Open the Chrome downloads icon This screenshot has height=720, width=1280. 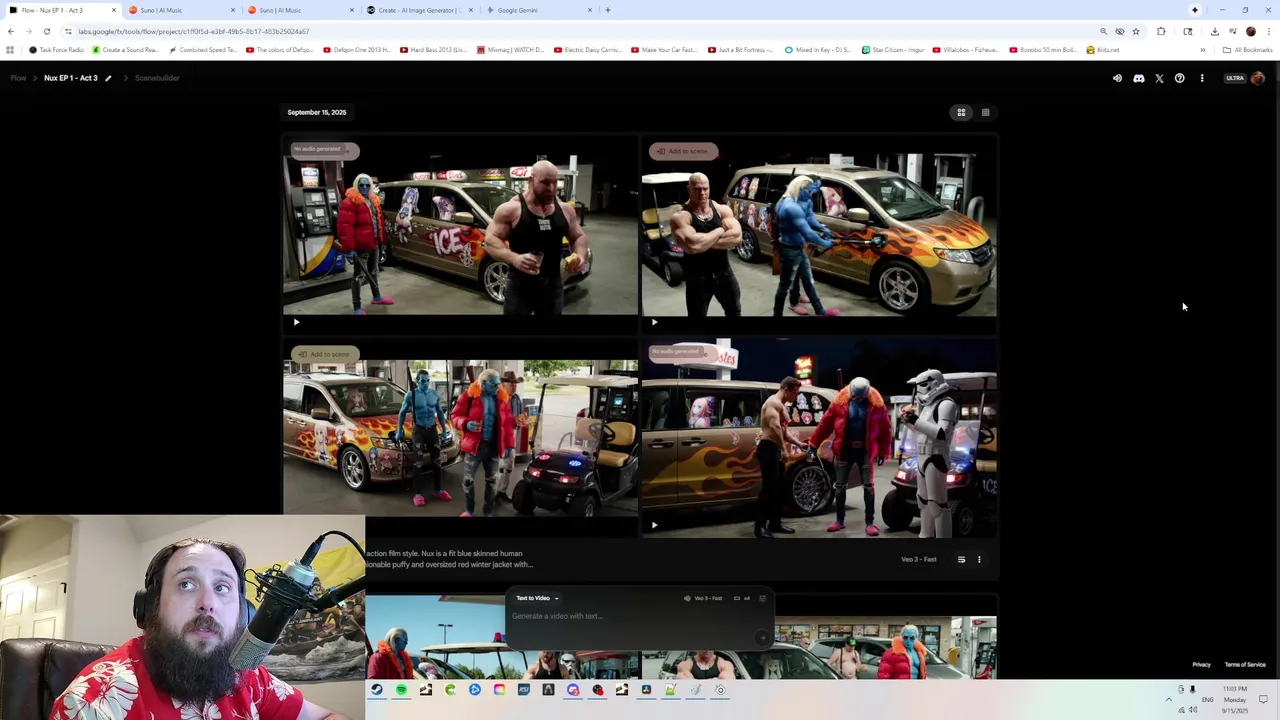click(1214, 31)
